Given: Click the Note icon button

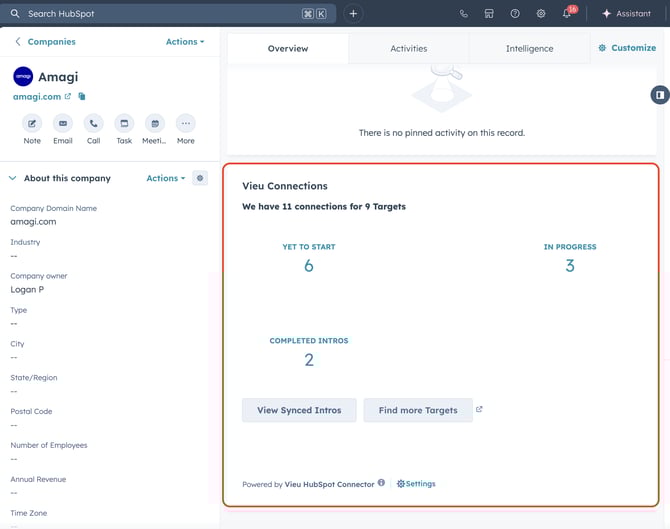Looking at the screenshot, I should click(32, 124).
